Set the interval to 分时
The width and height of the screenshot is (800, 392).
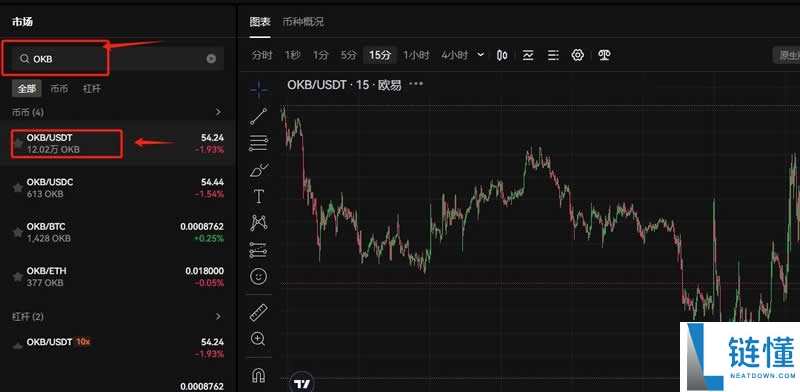click(x=262, y=55)
